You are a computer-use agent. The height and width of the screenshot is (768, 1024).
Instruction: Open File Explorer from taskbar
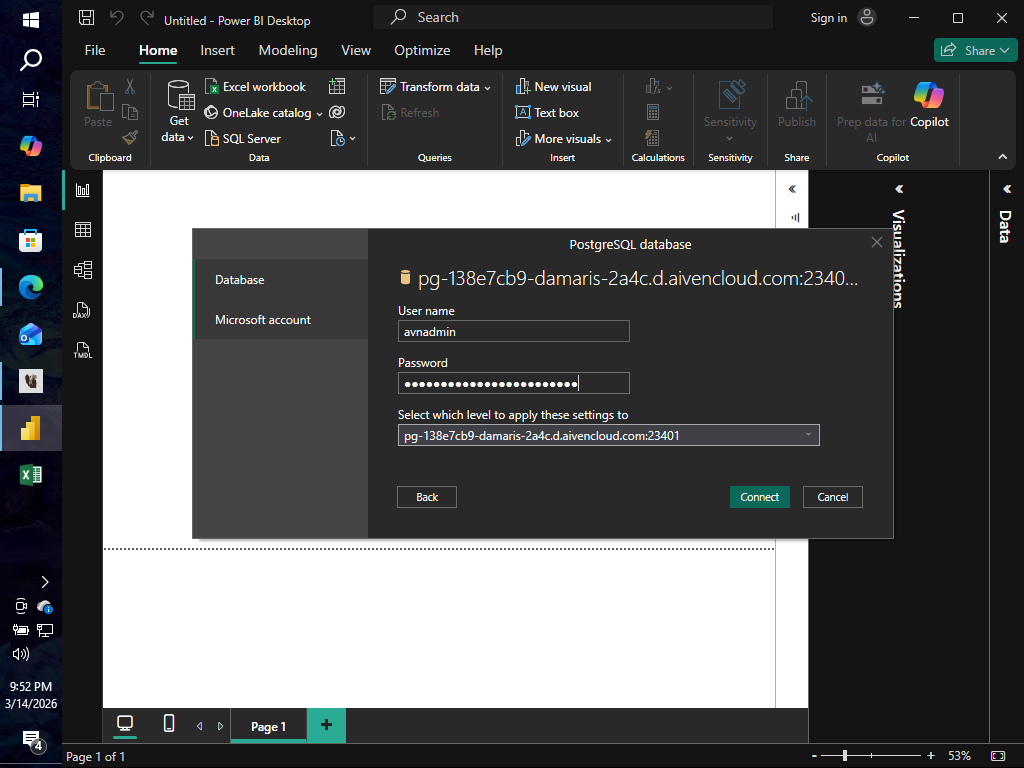[31, 193]
